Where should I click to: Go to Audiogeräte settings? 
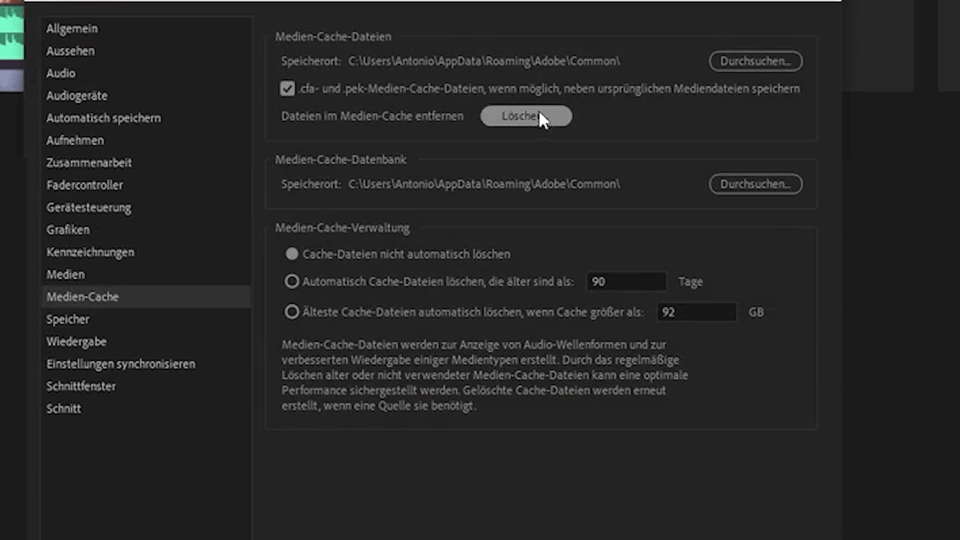(x=77, y=96)
